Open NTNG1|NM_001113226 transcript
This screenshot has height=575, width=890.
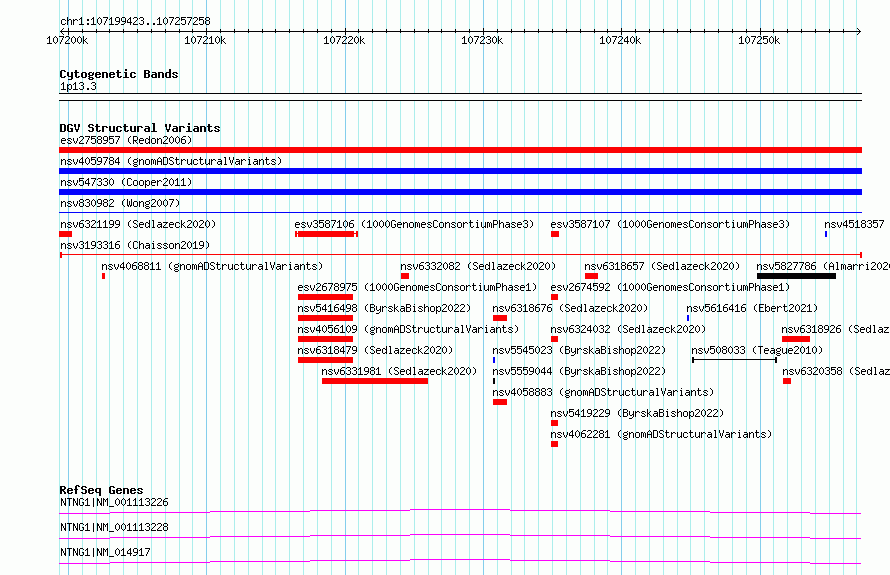114,502
